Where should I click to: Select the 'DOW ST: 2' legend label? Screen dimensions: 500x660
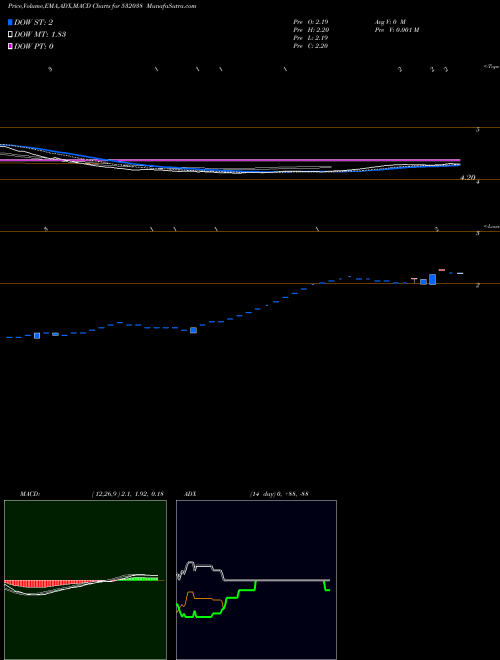33,22
